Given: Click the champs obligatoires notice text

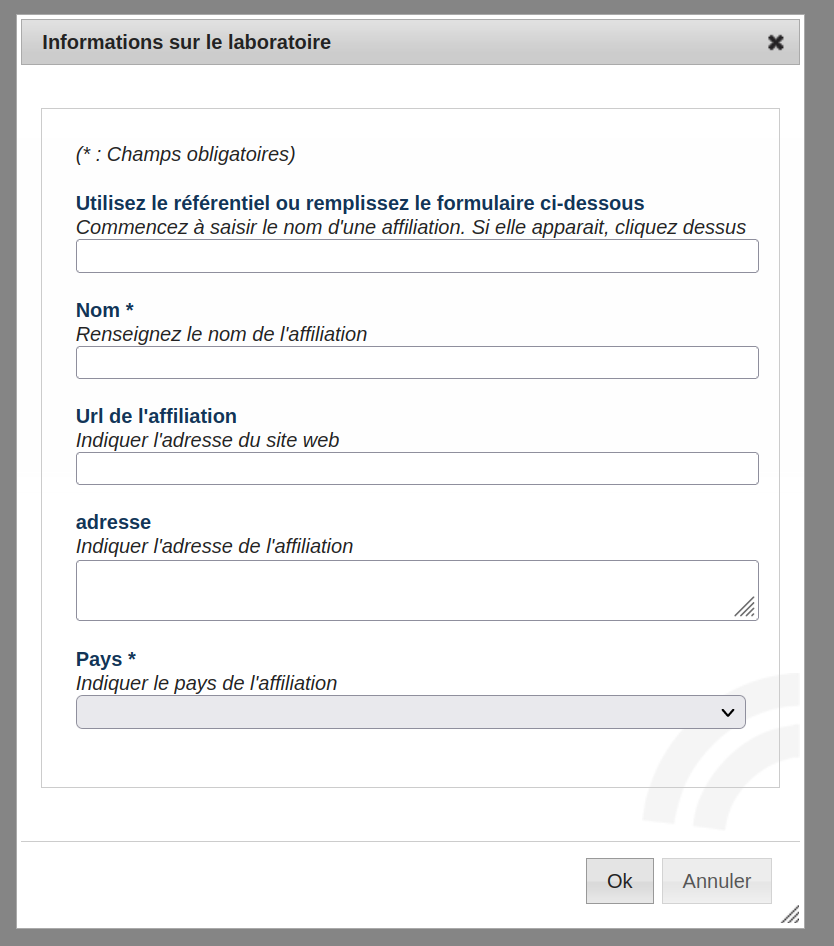Looking at the screenshot, I should click(x=185, y=154).
